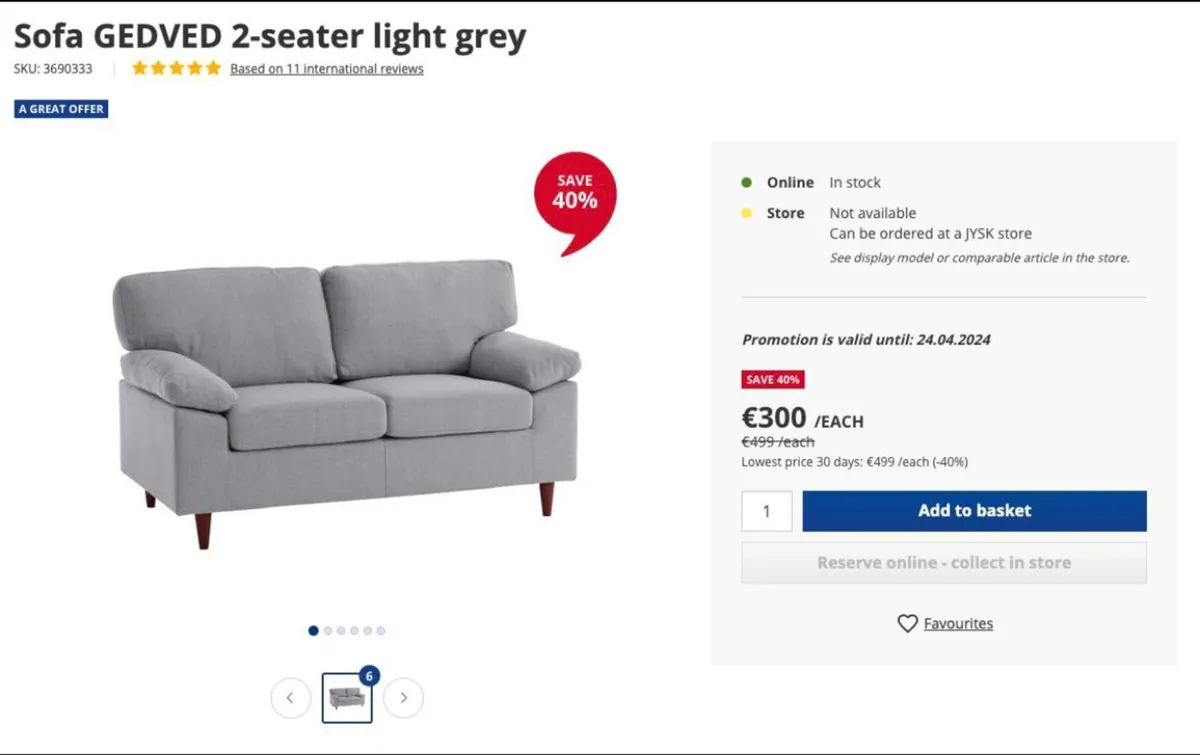Advance to the next product image arrow
1200x755 pixels.
[403, 698]
